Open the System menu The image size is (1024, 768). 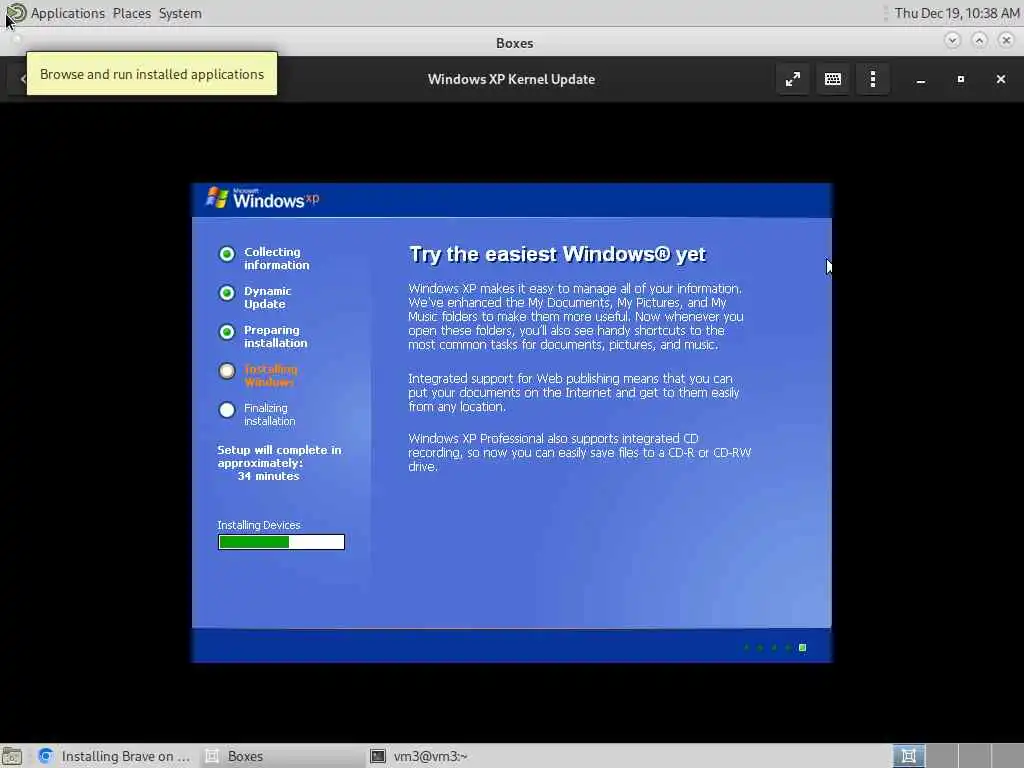[x=180, y=13]
